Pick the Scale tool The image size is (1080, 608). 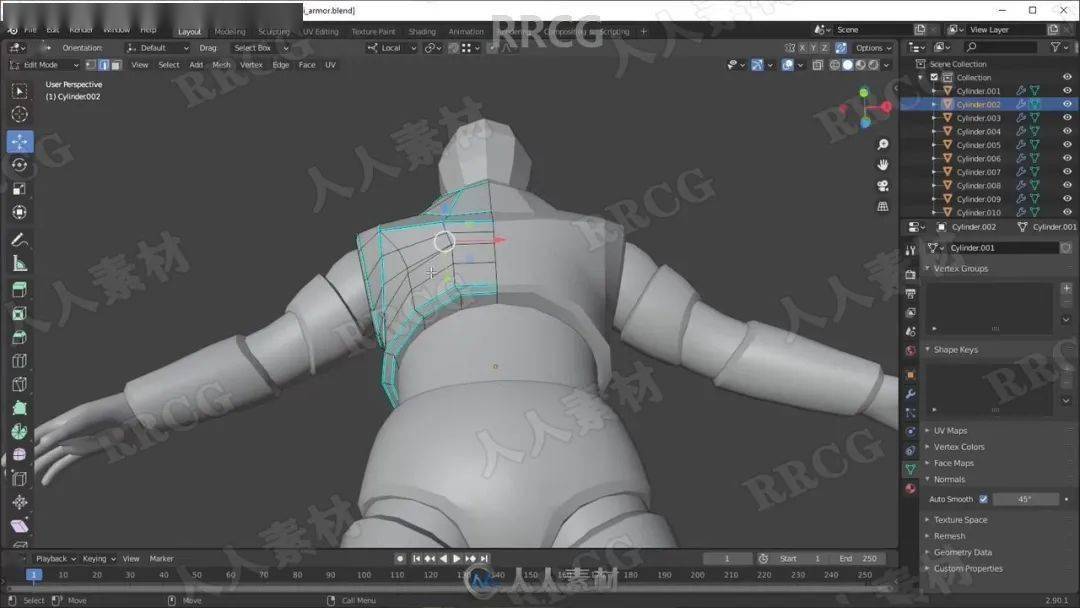pyautogui.click(x=19, y=189)
